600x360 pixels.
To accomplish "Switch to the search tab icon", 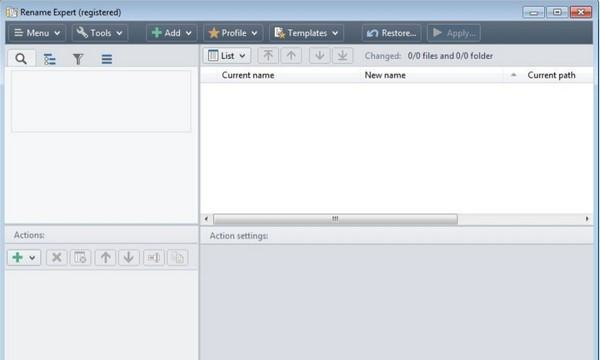I will (21, 59).
